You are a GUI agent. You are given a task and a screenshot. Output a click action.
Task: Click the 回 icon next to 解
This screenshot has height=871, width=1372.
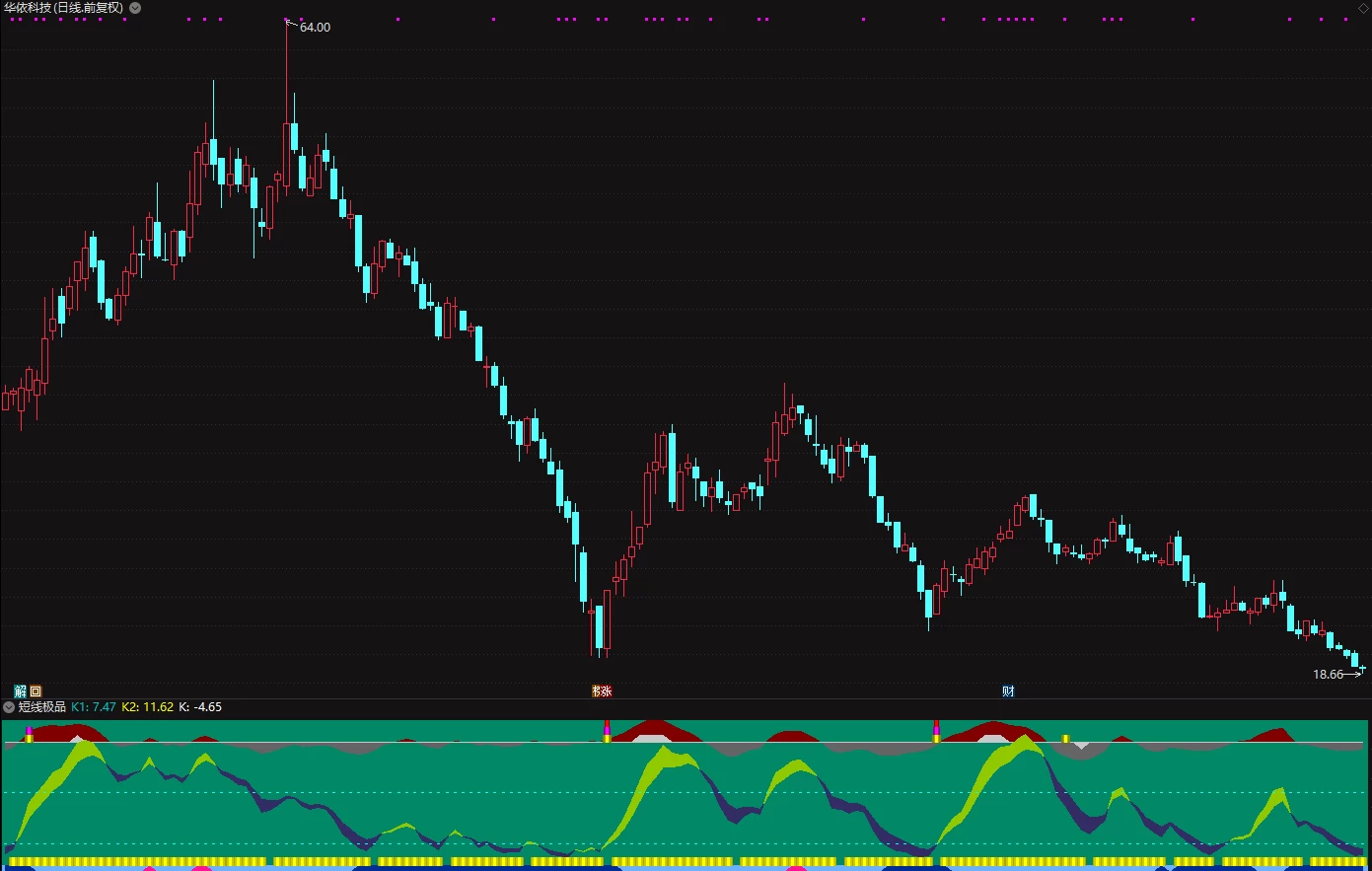coord(36,691)
